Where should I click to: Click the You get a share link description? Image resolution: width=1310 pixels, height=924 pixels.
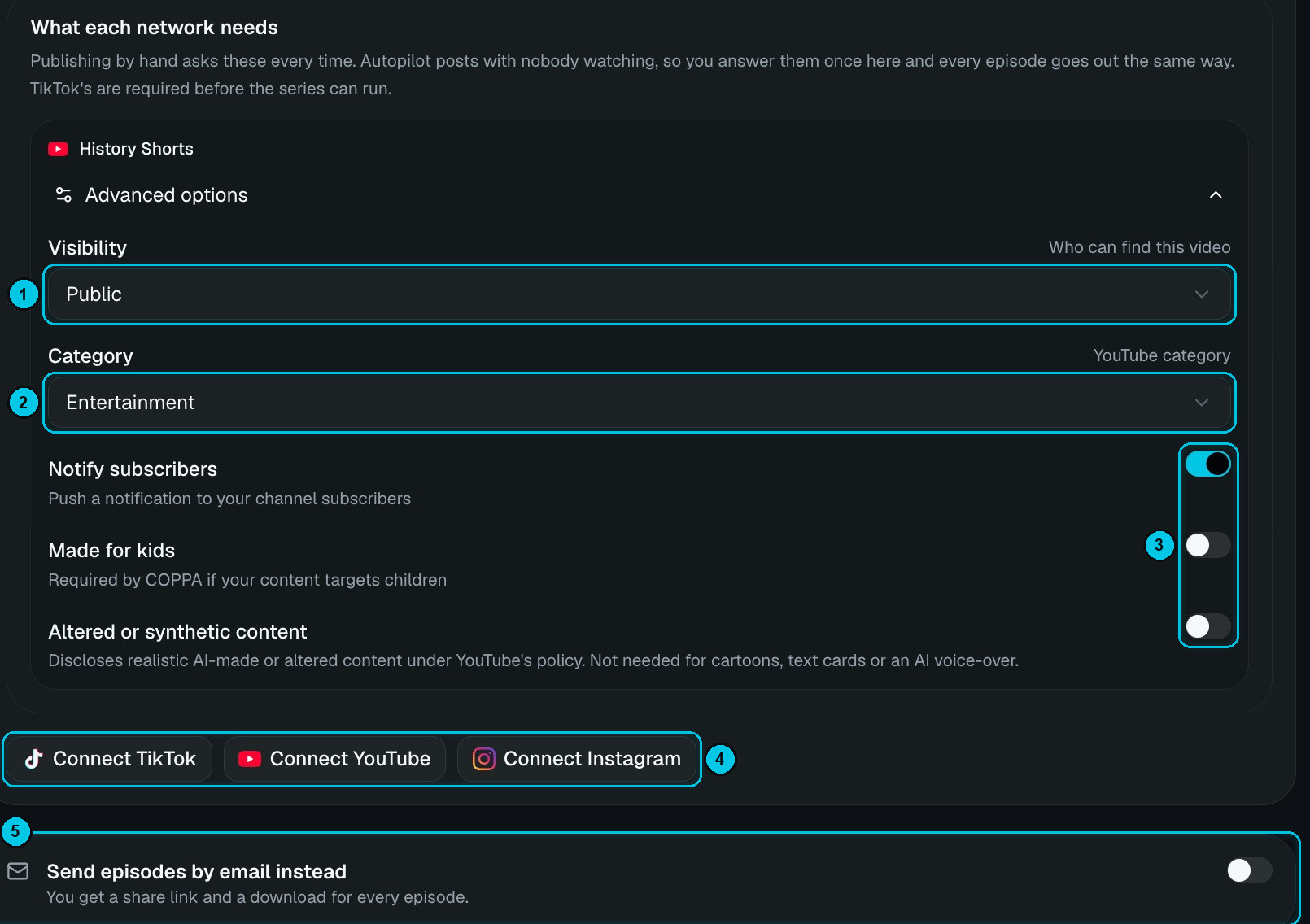tap(257, 897)
